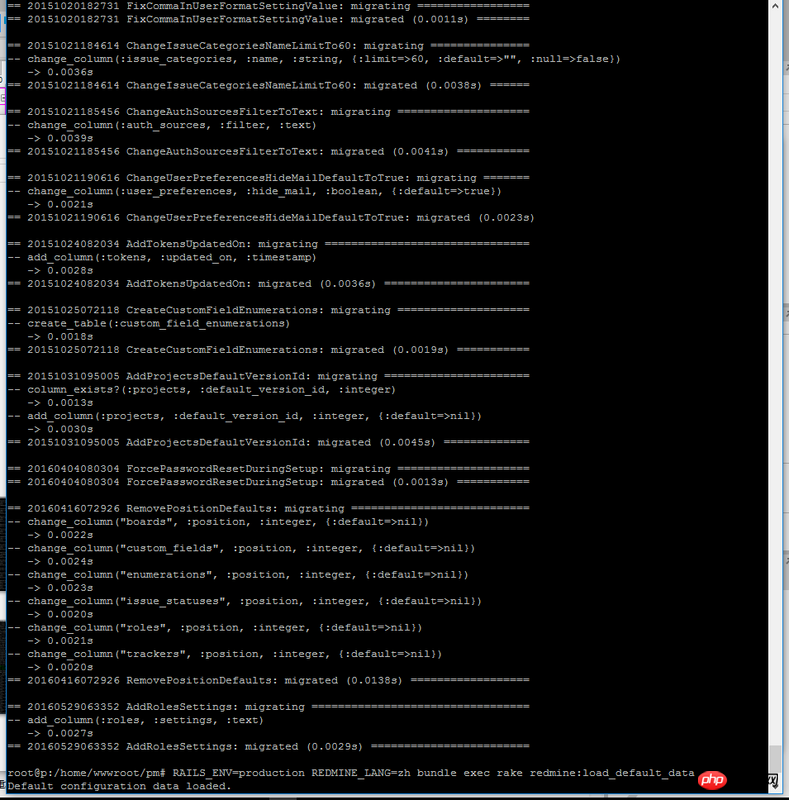Click the AddTokensUpdatedOn migrated (0.0036s) line
This screenshot has width=789, height=800.
point(269,284)
